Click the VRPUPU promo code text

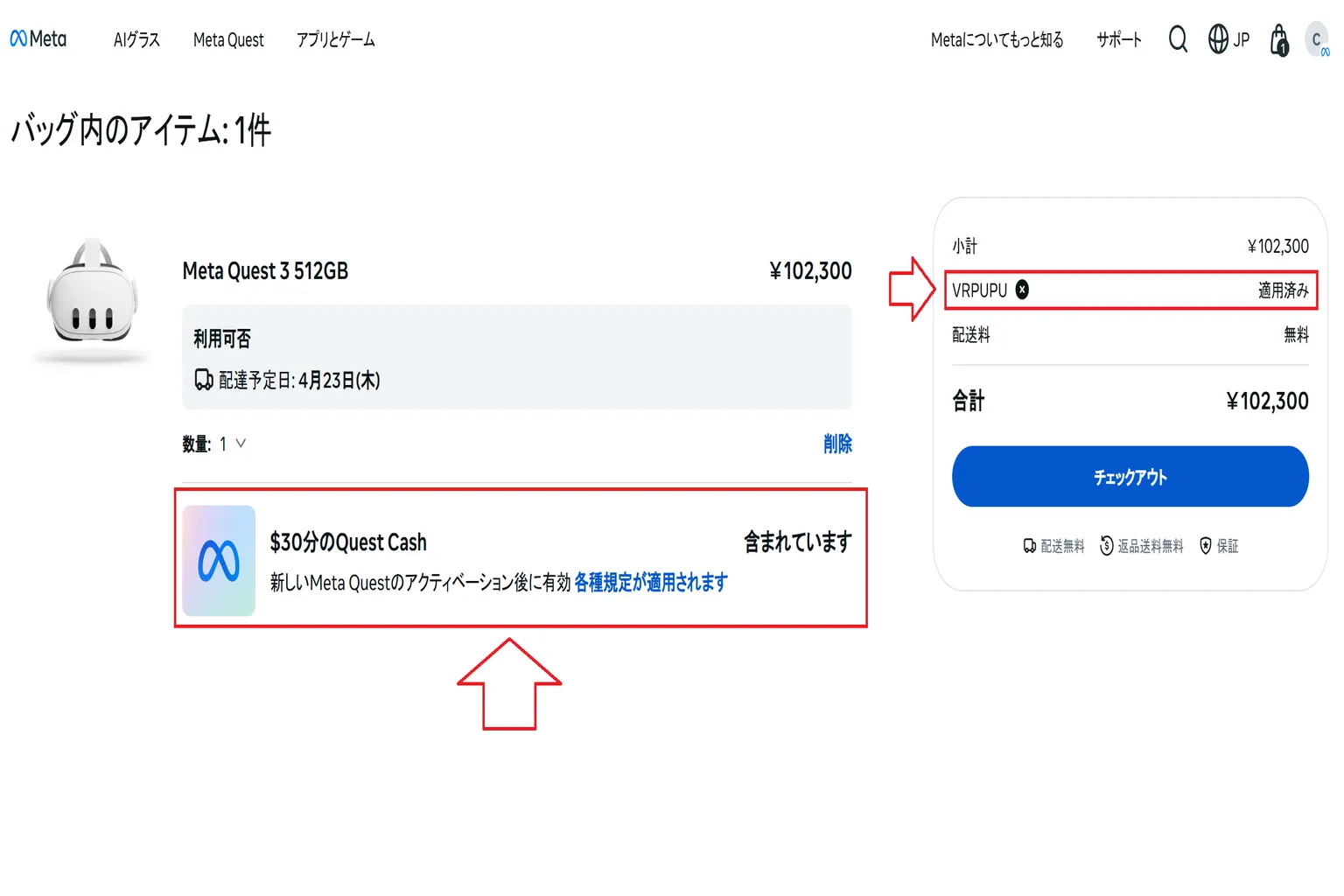pyautogui.click(x=980, y=290)
